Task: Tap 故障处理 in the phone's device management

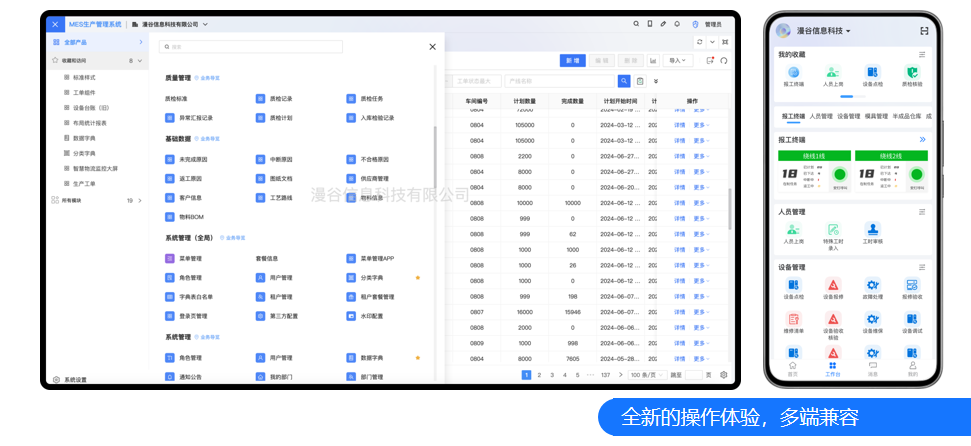Action: 872,290
